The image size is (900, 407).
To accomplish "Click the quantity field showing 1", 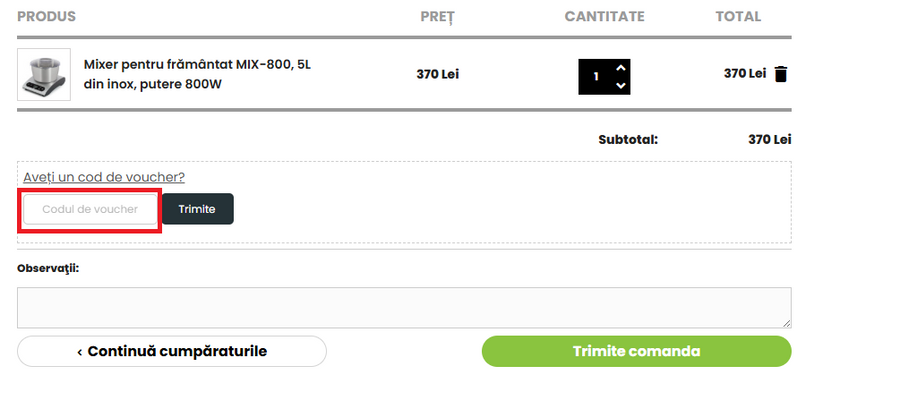I will click(596, 76).
